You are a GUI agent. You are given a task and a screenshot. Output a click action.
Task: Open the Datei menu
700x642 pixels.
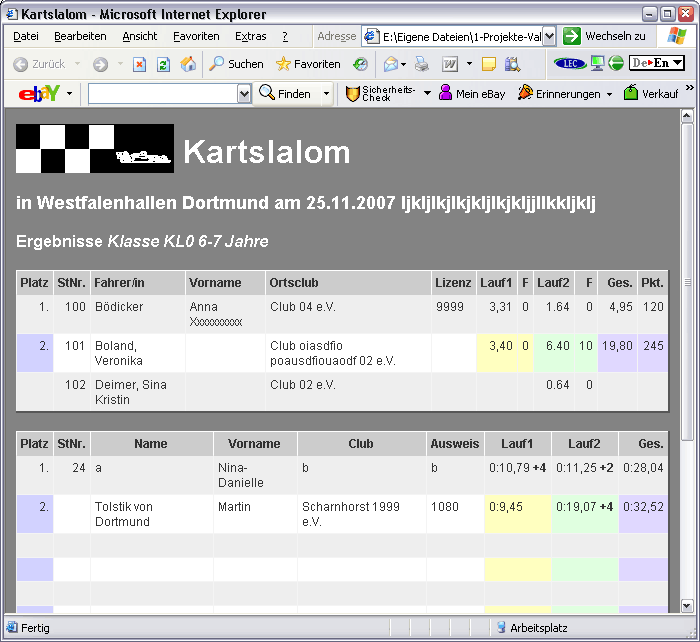[26, 36]
